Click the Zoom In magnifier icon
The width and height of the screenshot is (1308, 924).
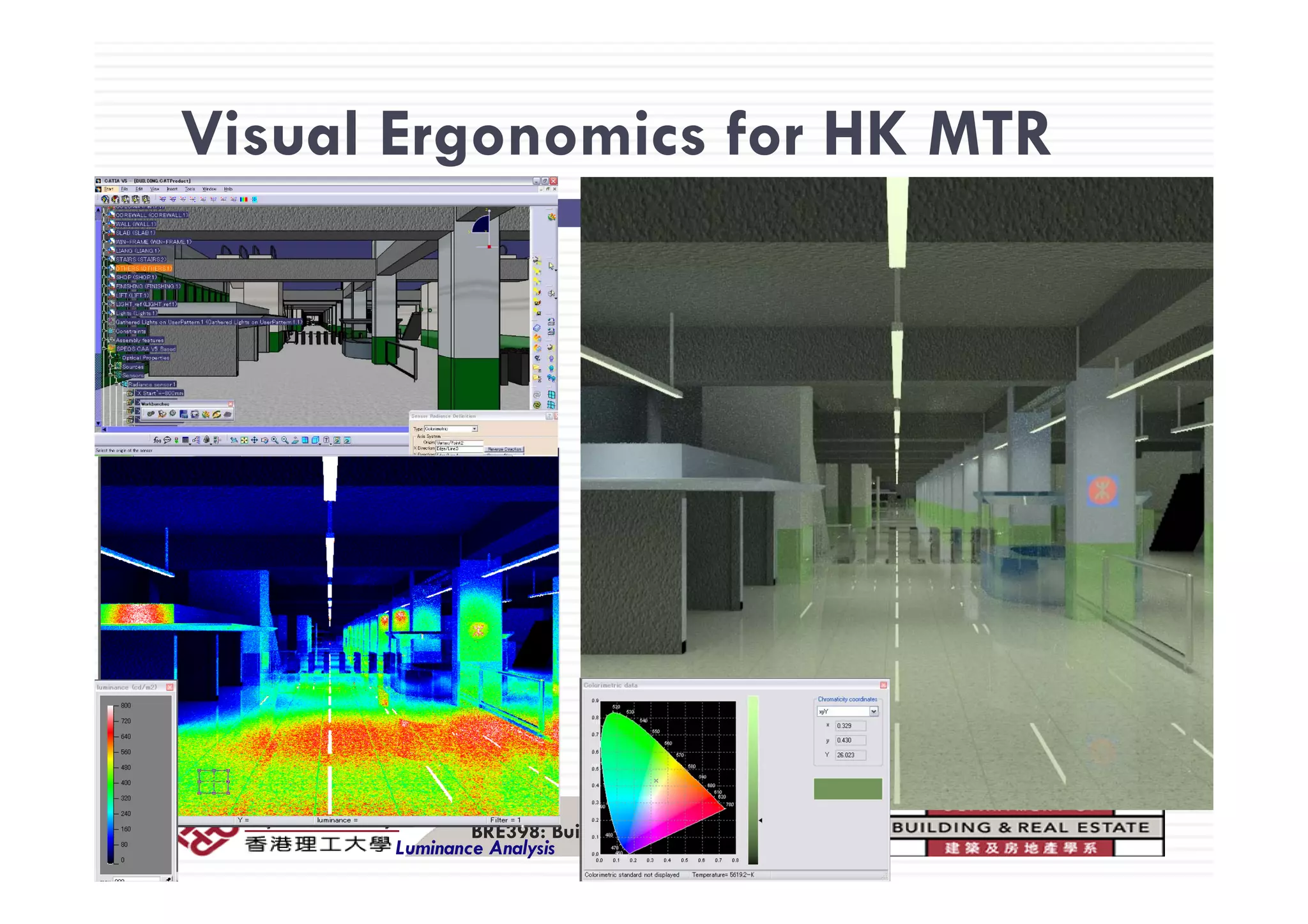[275, 440]
